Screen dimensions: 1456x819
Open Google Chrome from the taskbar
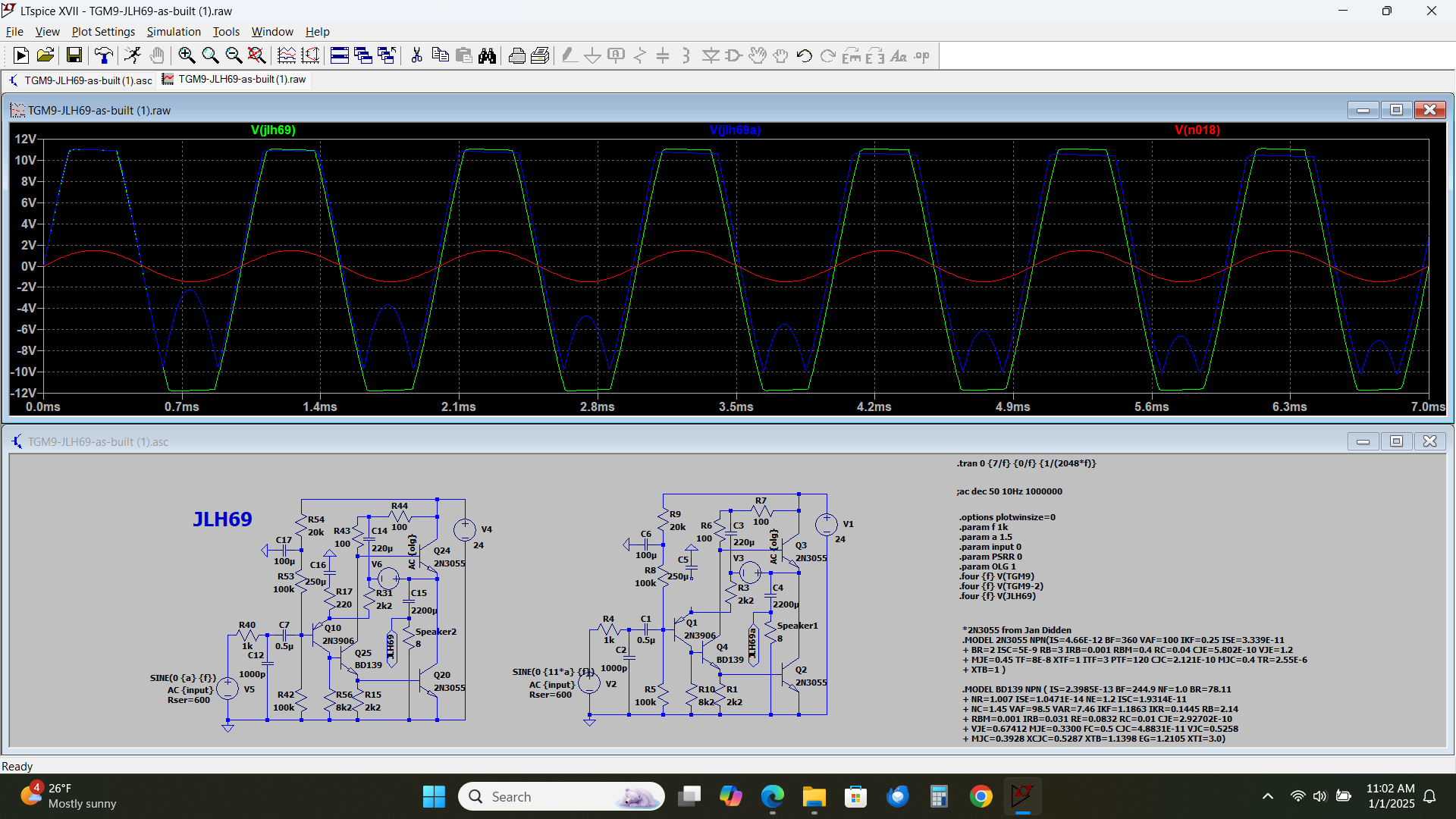981,796
